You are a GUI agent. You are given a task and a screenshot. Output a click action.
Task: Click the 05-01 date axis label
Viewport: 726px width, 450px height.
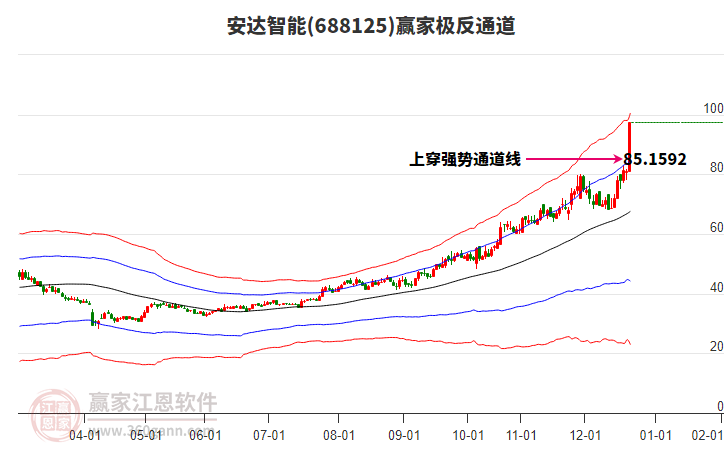145,435
